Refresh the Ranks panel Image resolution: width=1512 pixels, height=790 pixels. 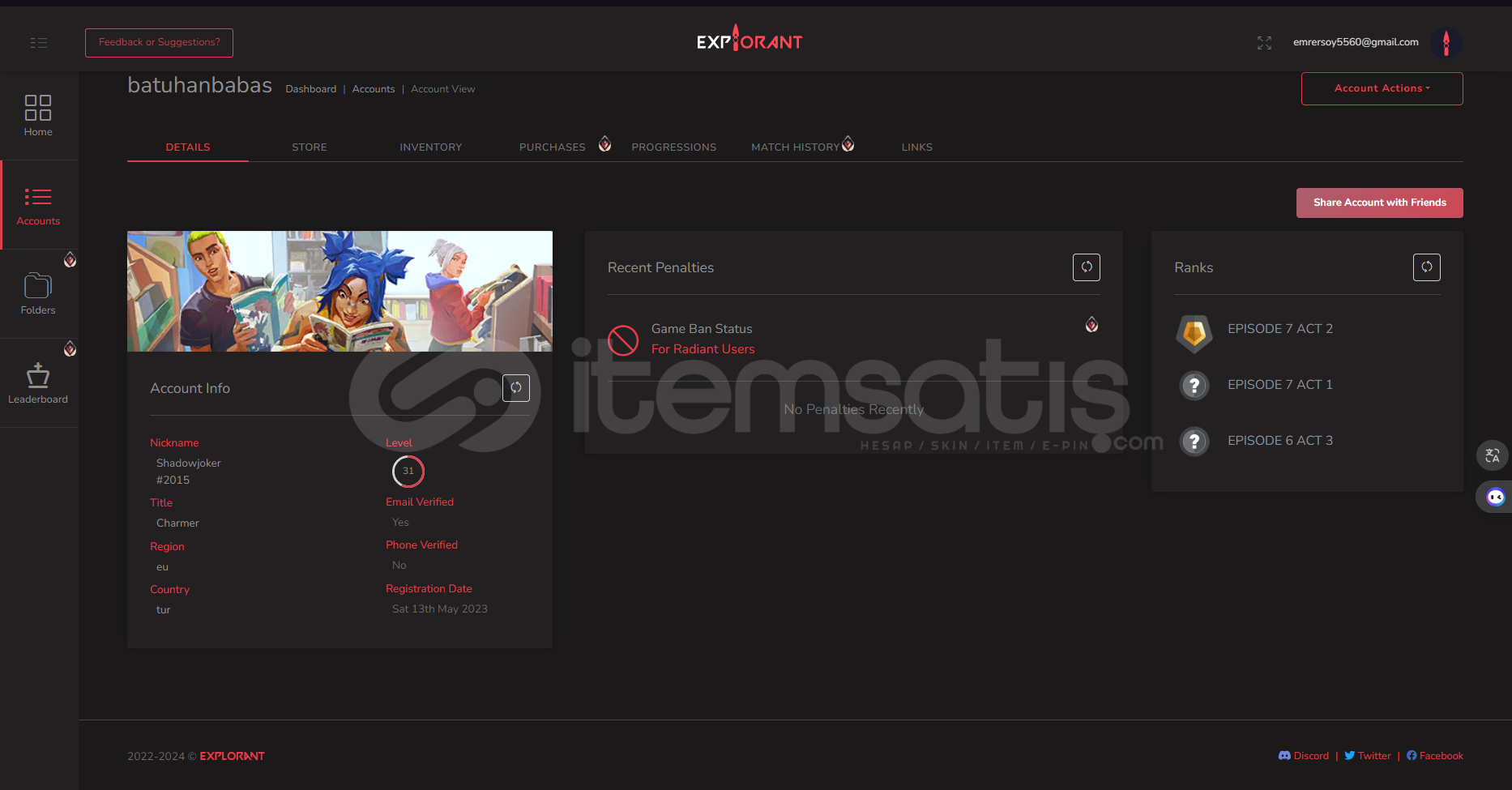pyautogui.click(x=1427, y=267)
